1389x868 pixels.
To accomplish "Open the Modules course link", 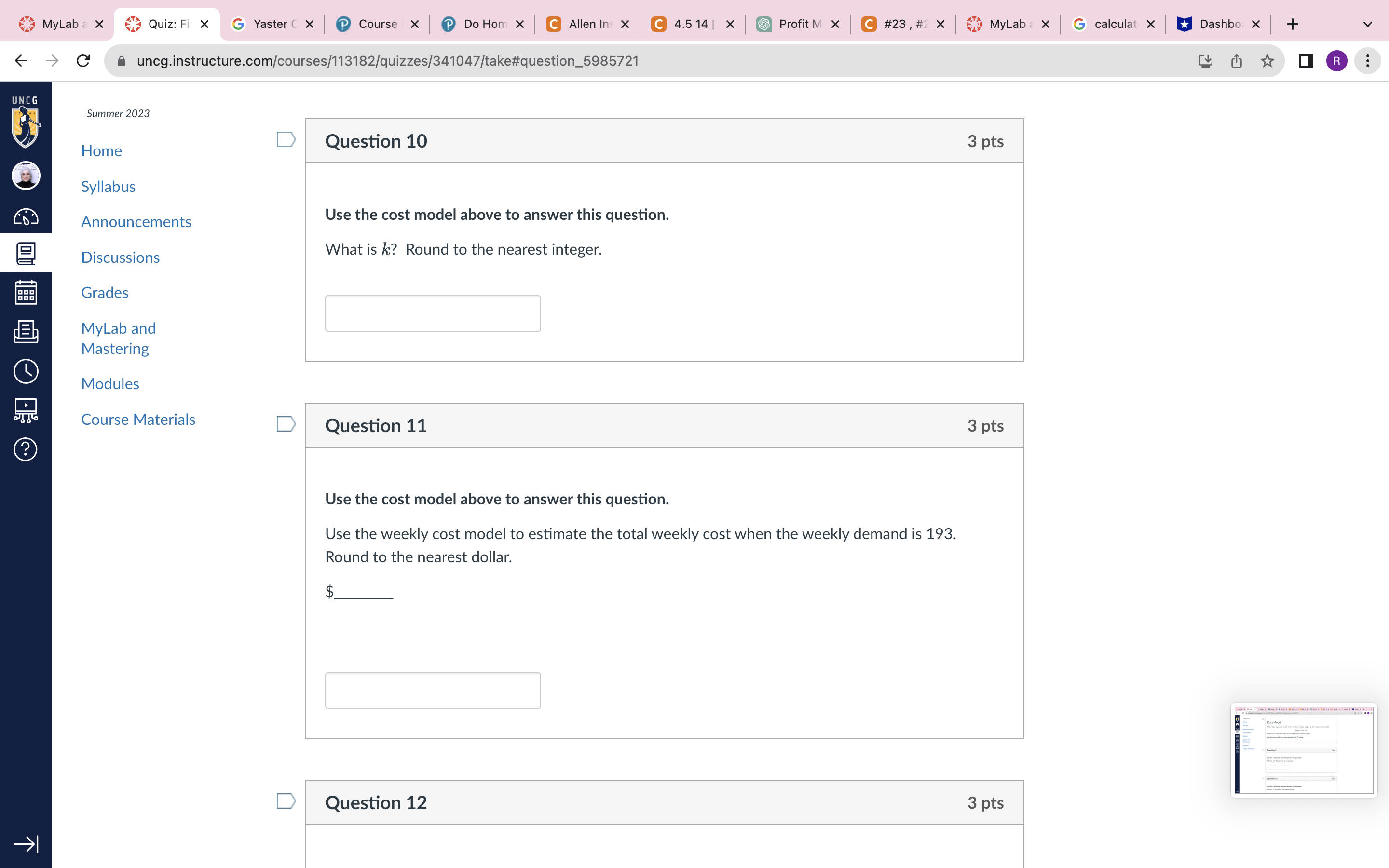I will pyautogui.click(x=110, y=383).
